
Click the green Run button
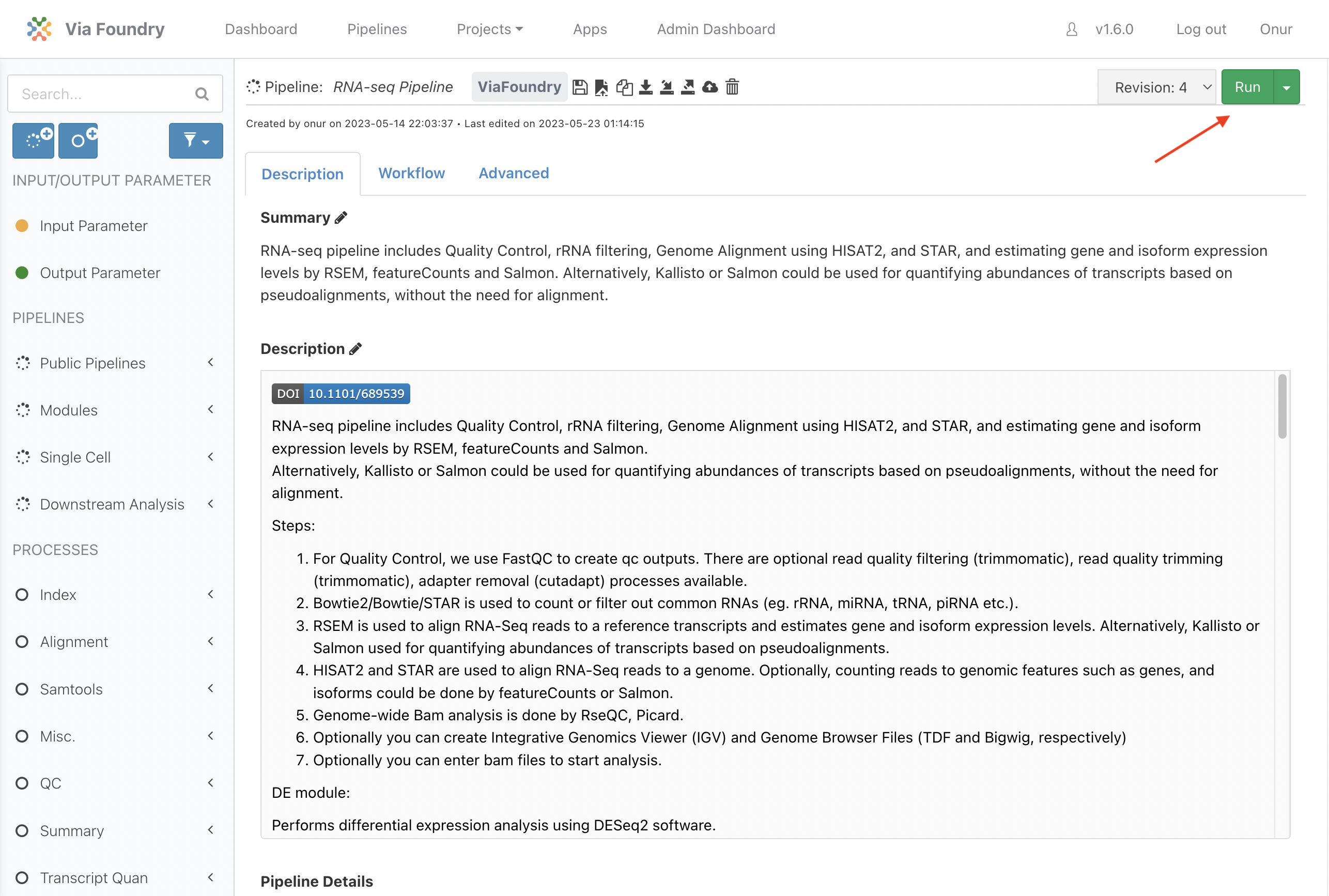(1247, 87)
